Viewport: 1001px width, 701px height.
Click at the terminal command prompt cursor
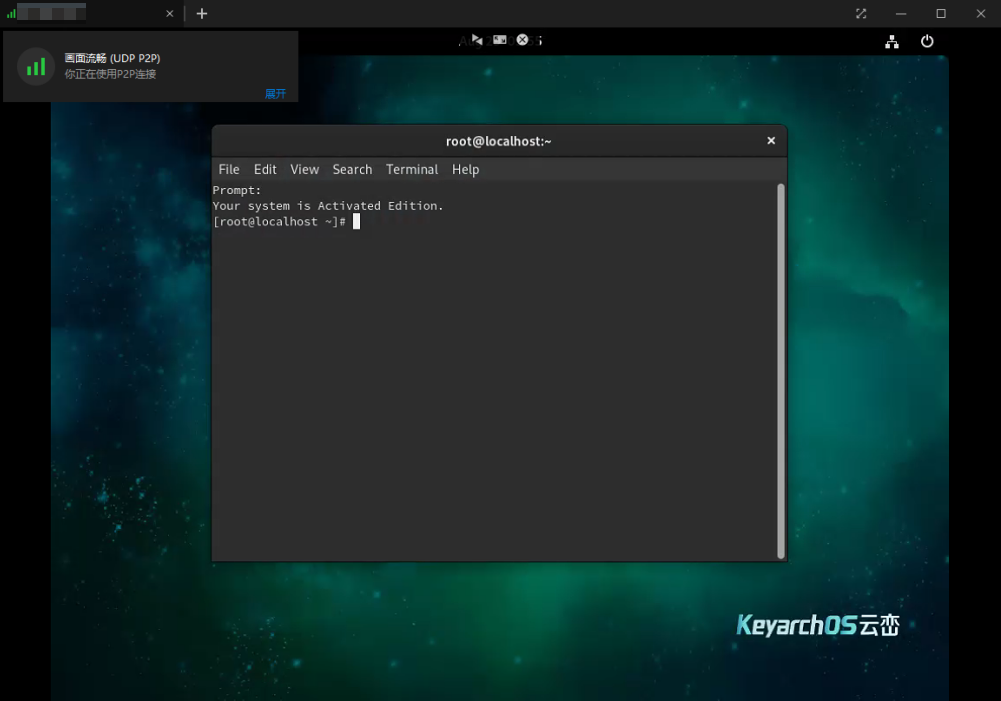356,222
